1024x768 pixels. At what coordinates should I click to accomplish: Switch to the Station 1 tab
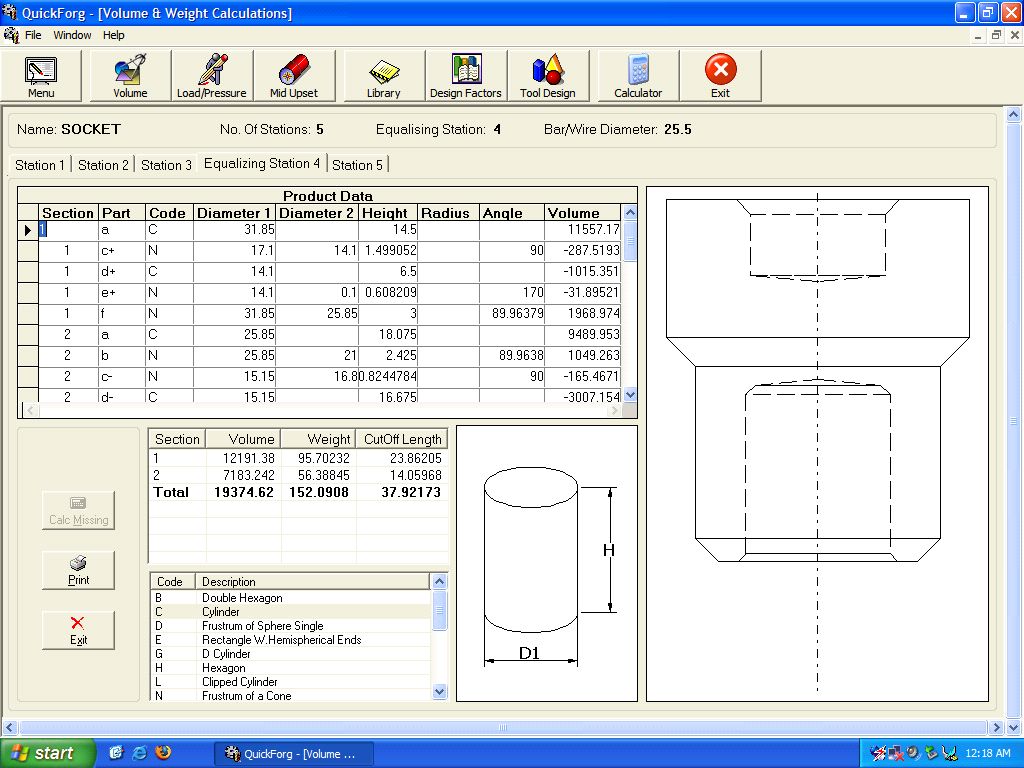pos(40,165)
